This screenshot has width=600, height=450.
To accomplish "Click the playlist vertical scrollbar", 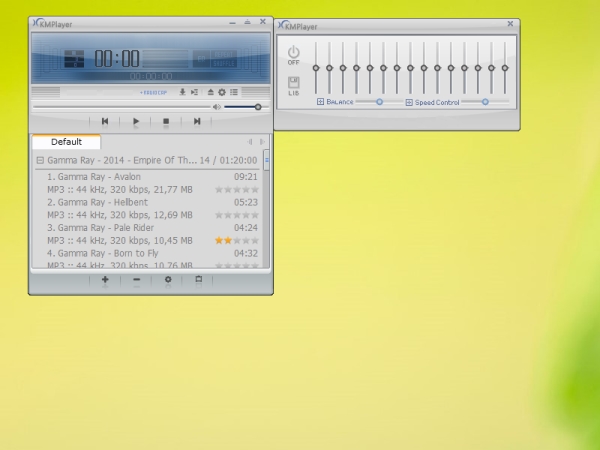I will [267, 209].
